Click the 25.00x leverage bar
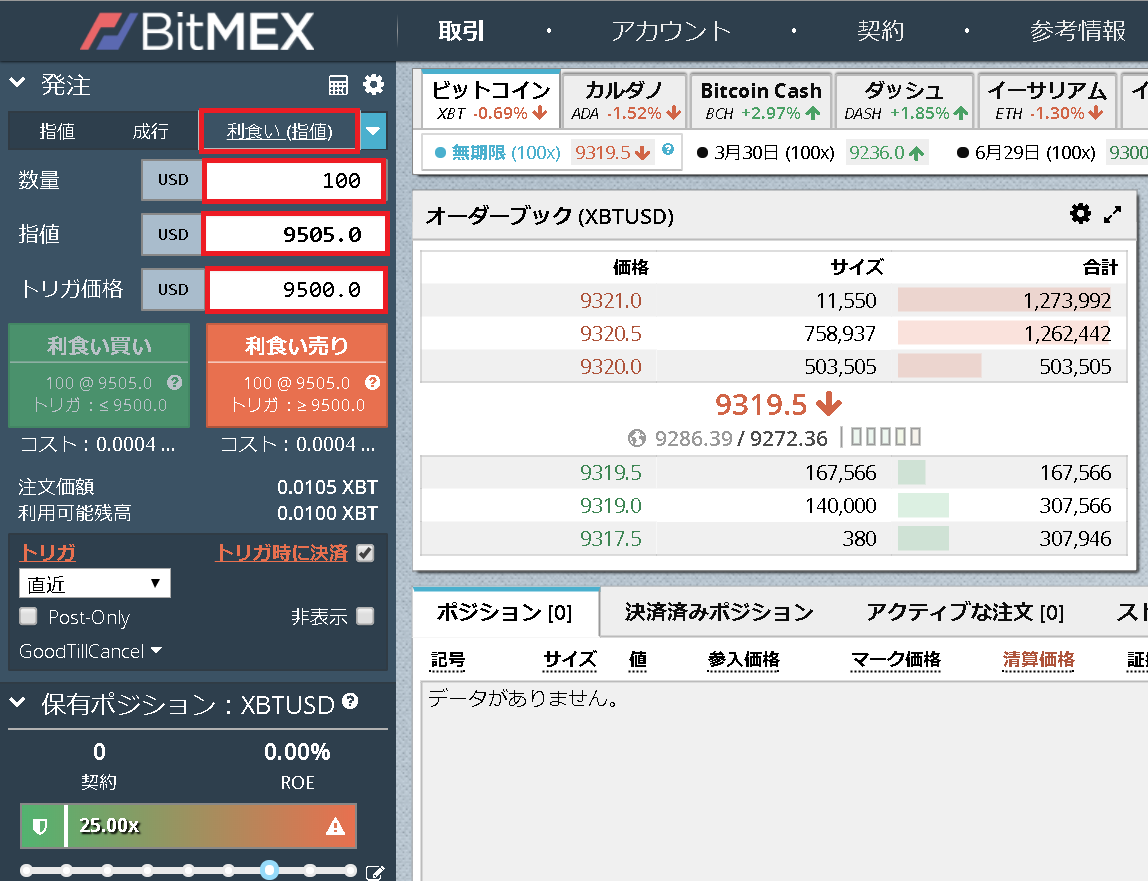This screenshot has height=881, width=1148. click(189, 826)
